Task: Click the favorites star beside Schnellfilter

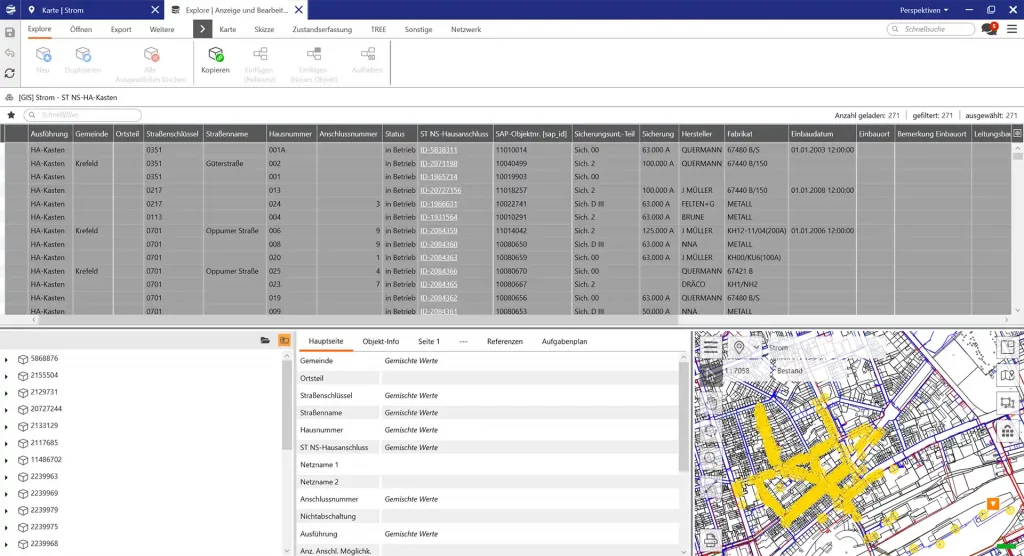Action: click(x=11, y=115)
